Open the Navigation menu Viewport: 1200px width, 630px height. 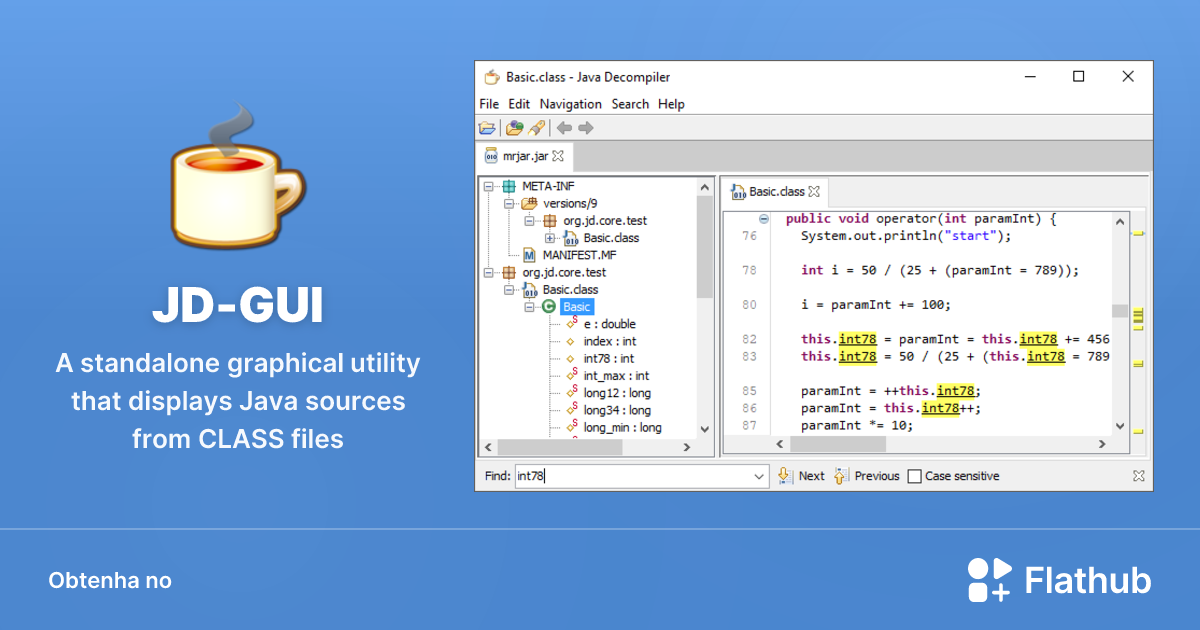click(x=570, y=103)
